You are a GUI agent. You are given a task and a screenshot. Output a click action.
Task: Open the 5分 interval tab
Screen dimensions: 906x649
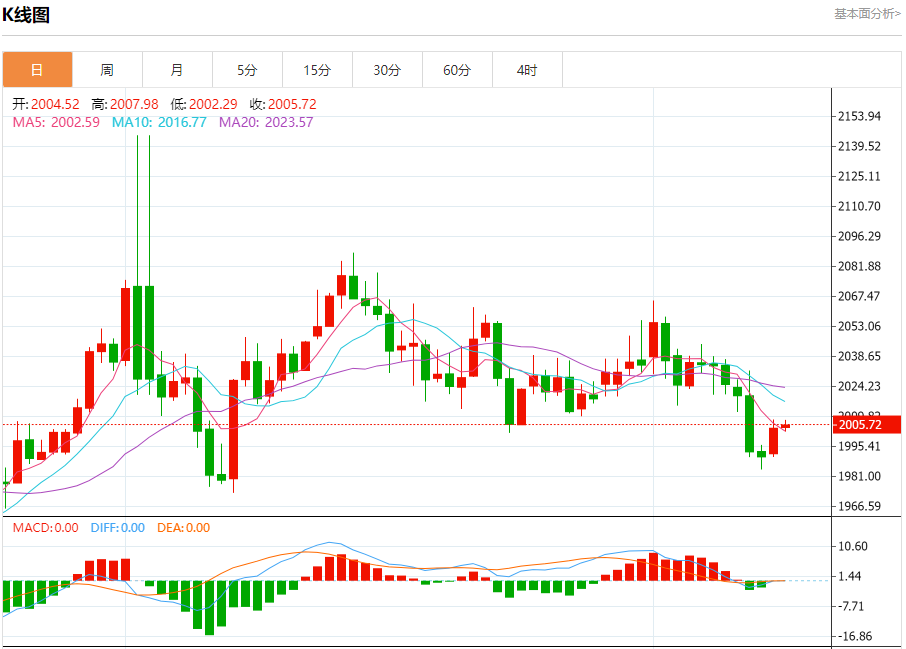[x=247, y=70]
